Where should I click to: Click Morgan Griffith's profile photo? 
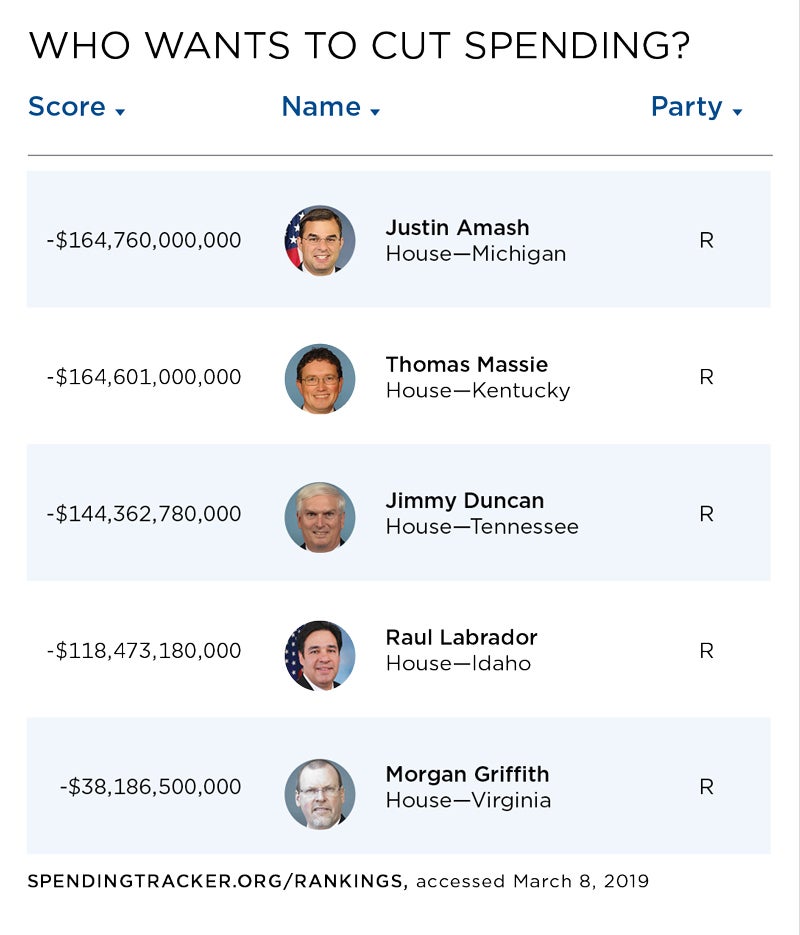320,792
